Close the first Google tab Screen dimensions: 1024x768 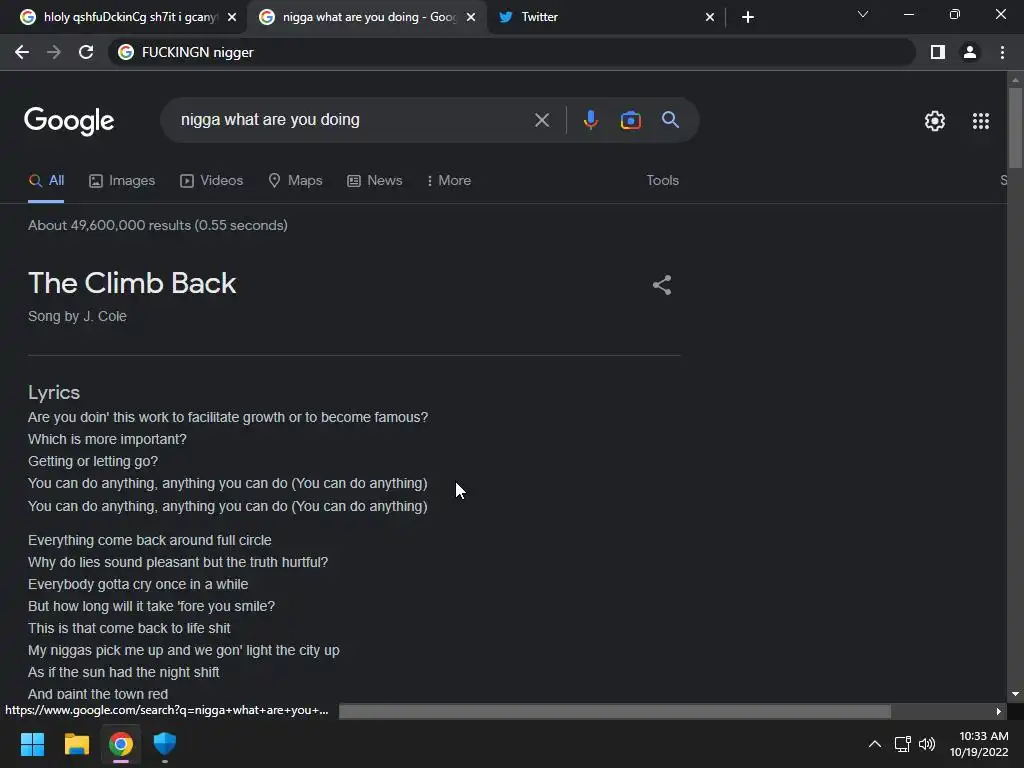pyautogui.click(x=232, y=17)
